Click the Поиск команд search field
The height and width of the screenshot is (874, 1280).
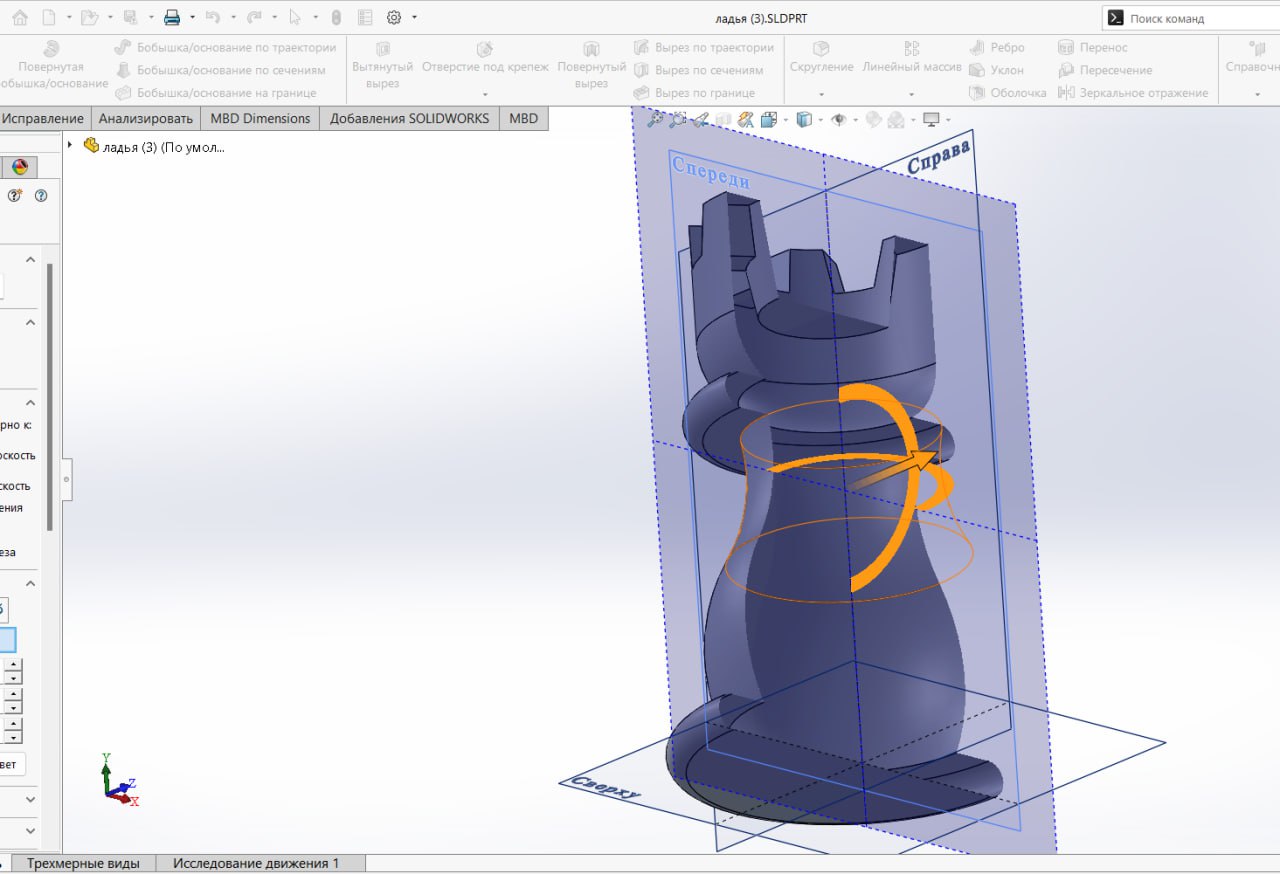(x=1190, y=18)
